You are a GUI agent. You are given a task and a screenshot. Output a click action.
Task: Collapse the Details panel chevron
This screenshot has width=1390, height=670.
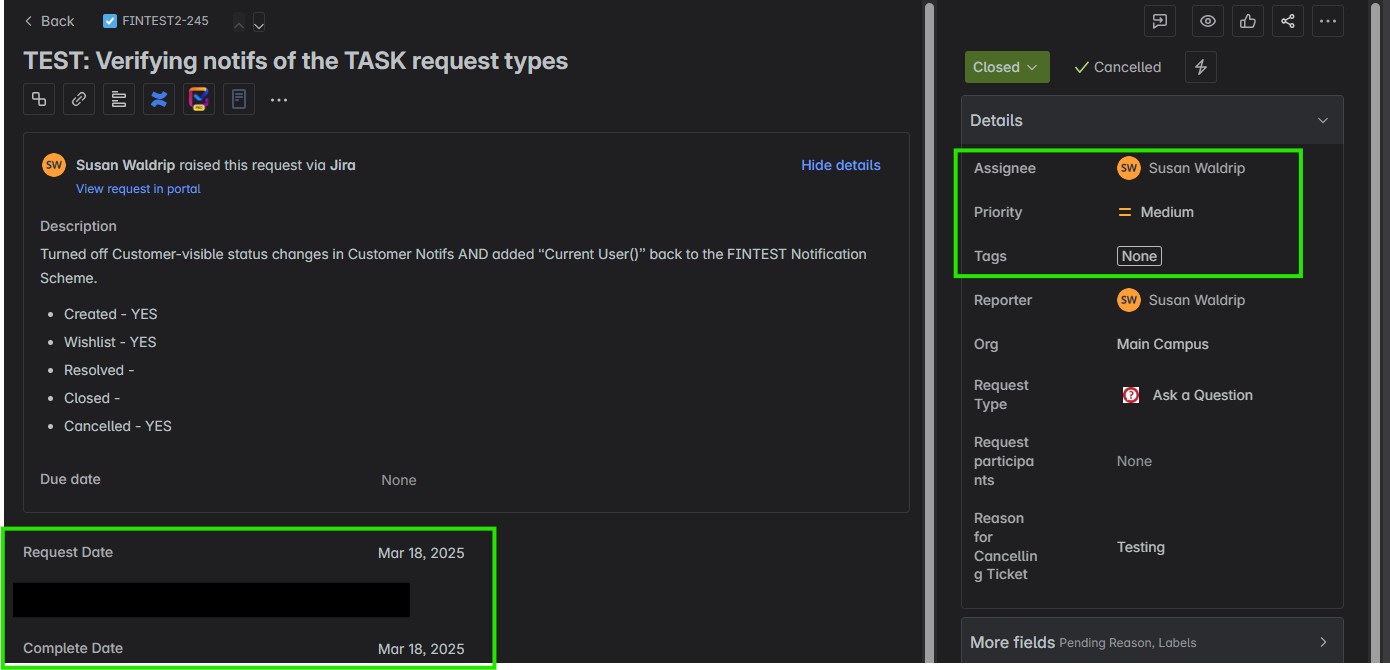(1323, 121)
